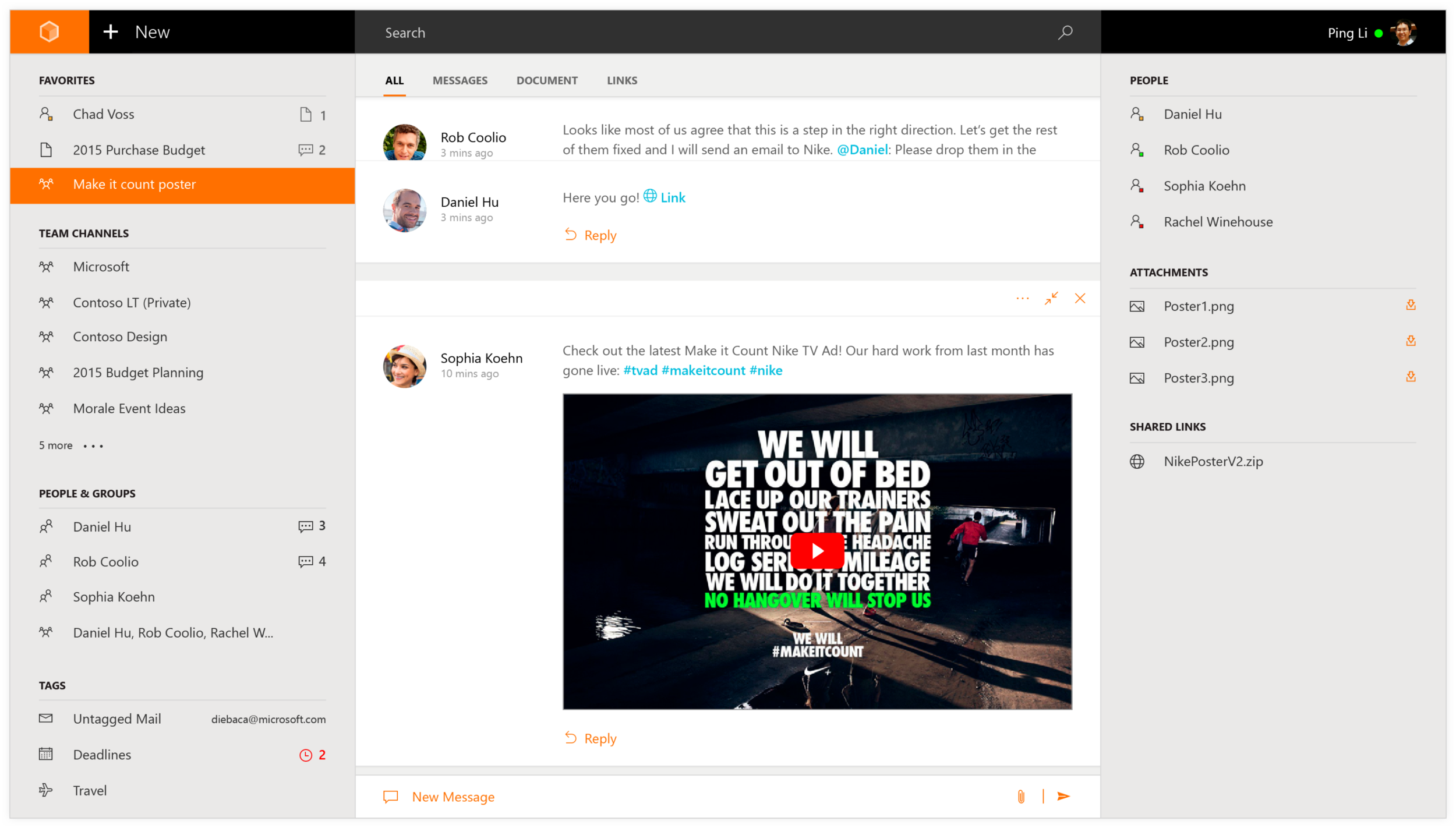Open the three-dots message options menu
Viewport: 1456px width, 828px height.
click(1023, 299)
